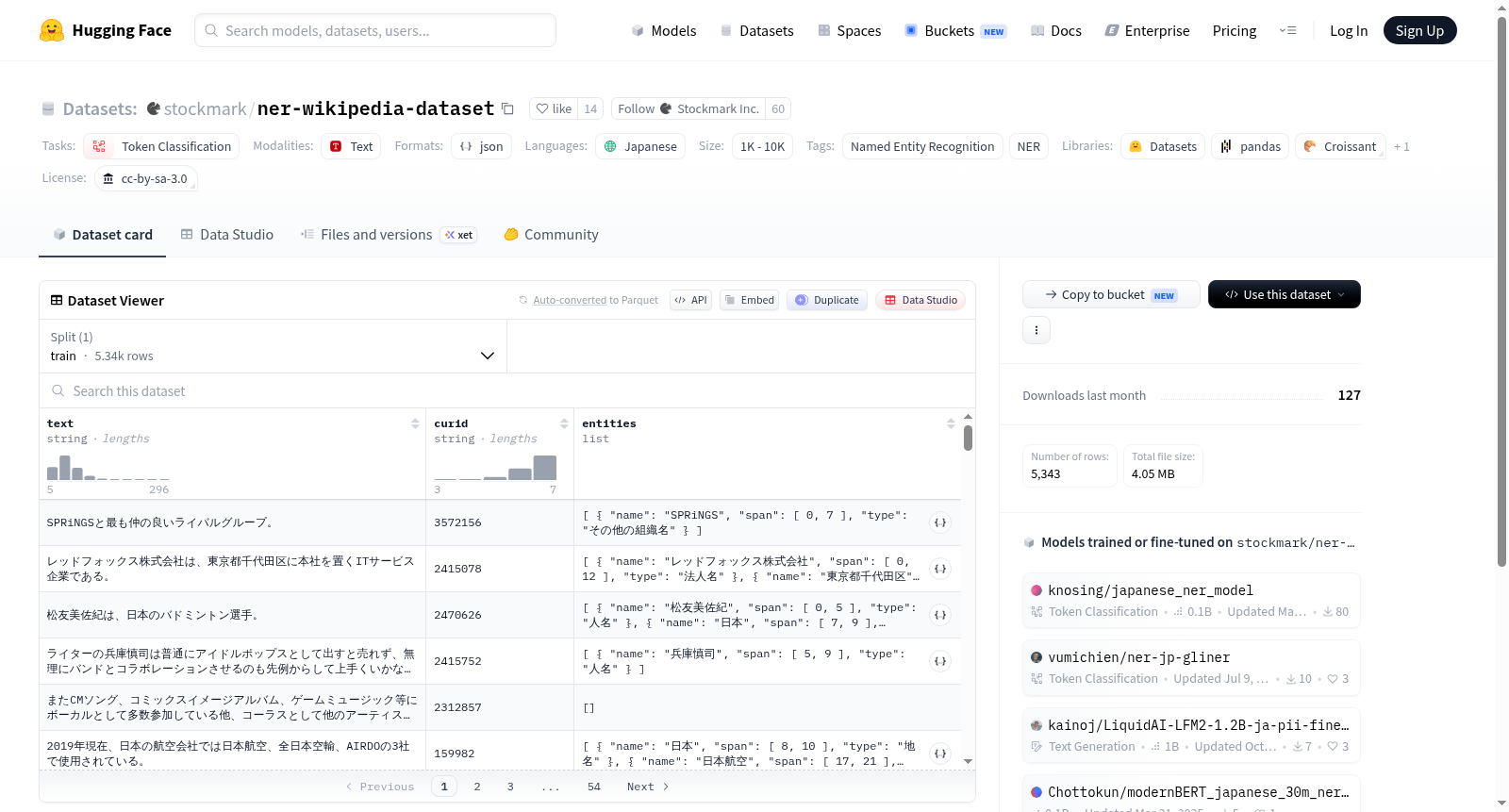Click the Hugging Face logo icon
1509x812 pixels.
[52, 30]
